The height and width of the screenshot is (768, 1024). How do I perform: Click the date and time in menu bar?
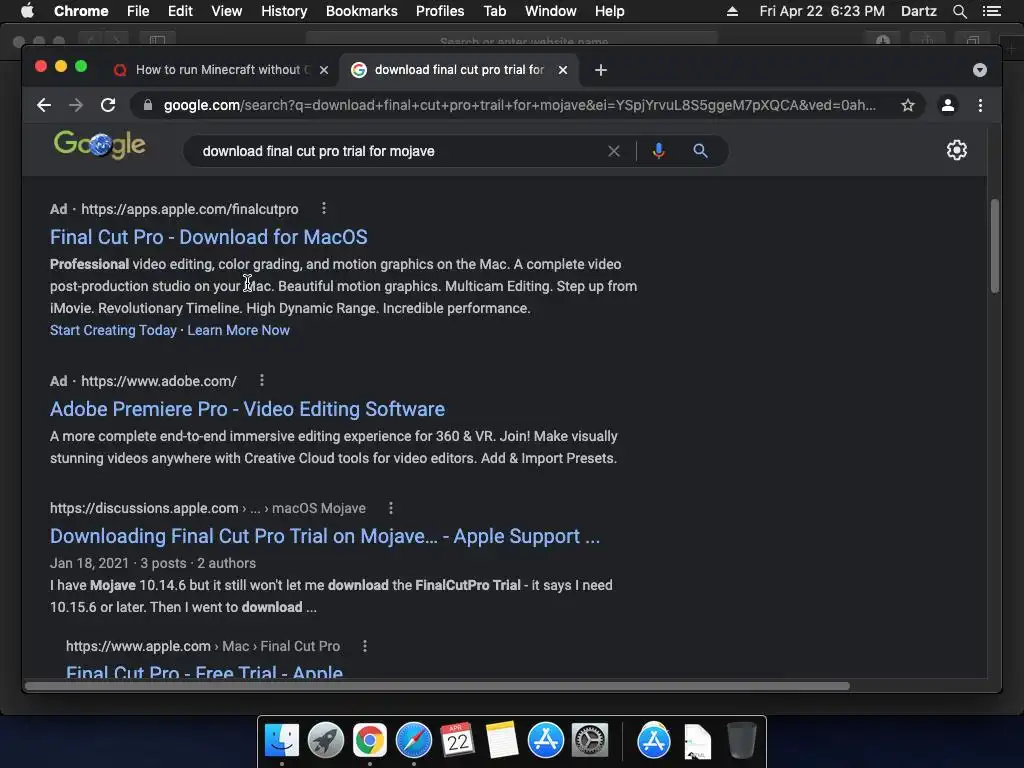(822, 11)
